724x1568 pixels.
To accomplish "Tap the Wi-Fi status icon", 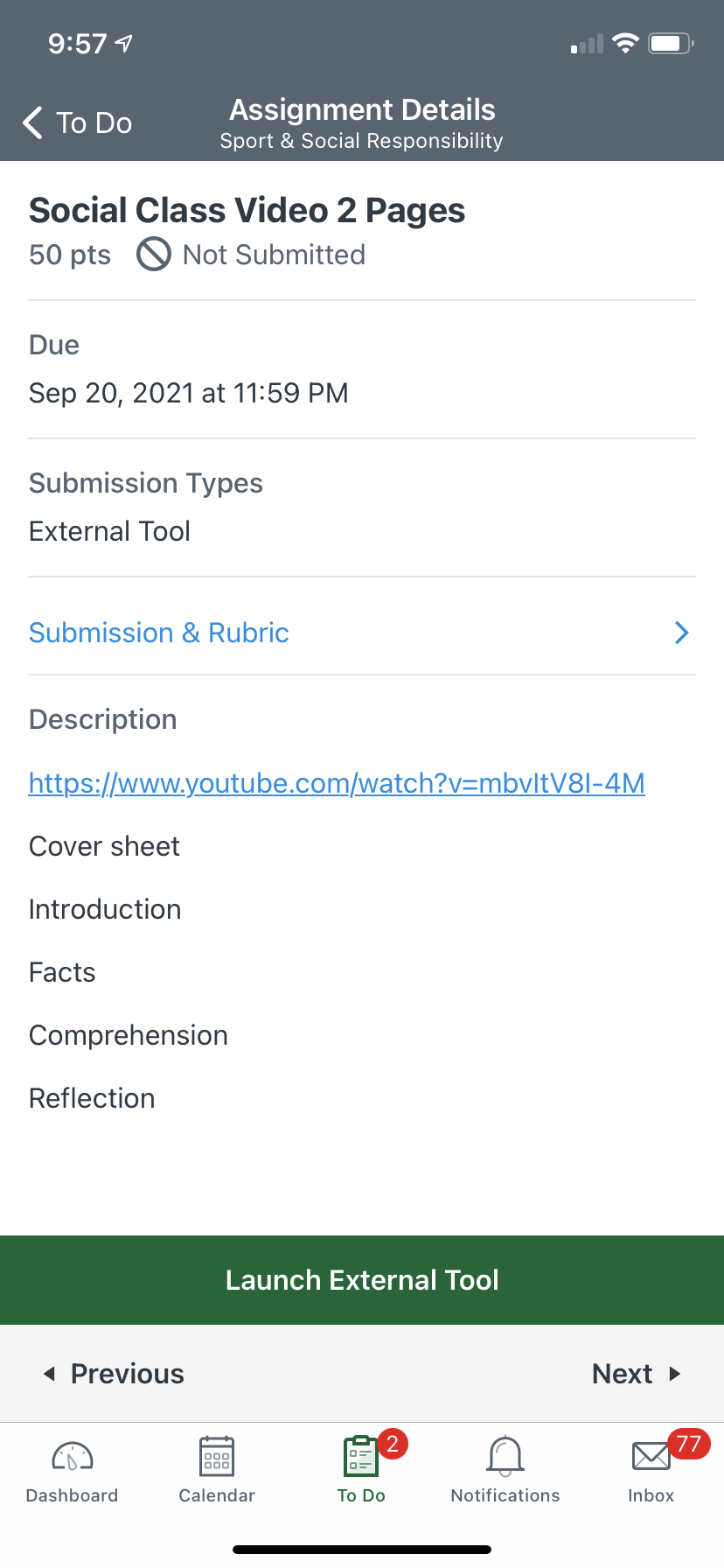I will (x=625, y=44).
